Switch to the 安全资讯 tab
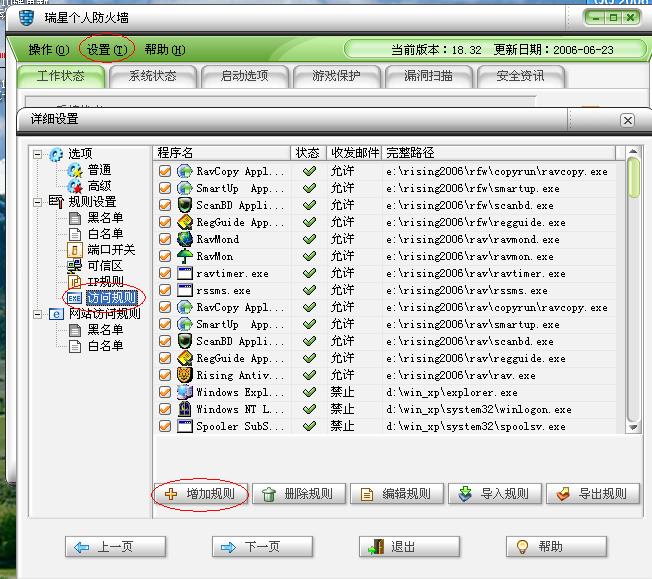This screenshot has width=652, height=579. pos(520,77)
